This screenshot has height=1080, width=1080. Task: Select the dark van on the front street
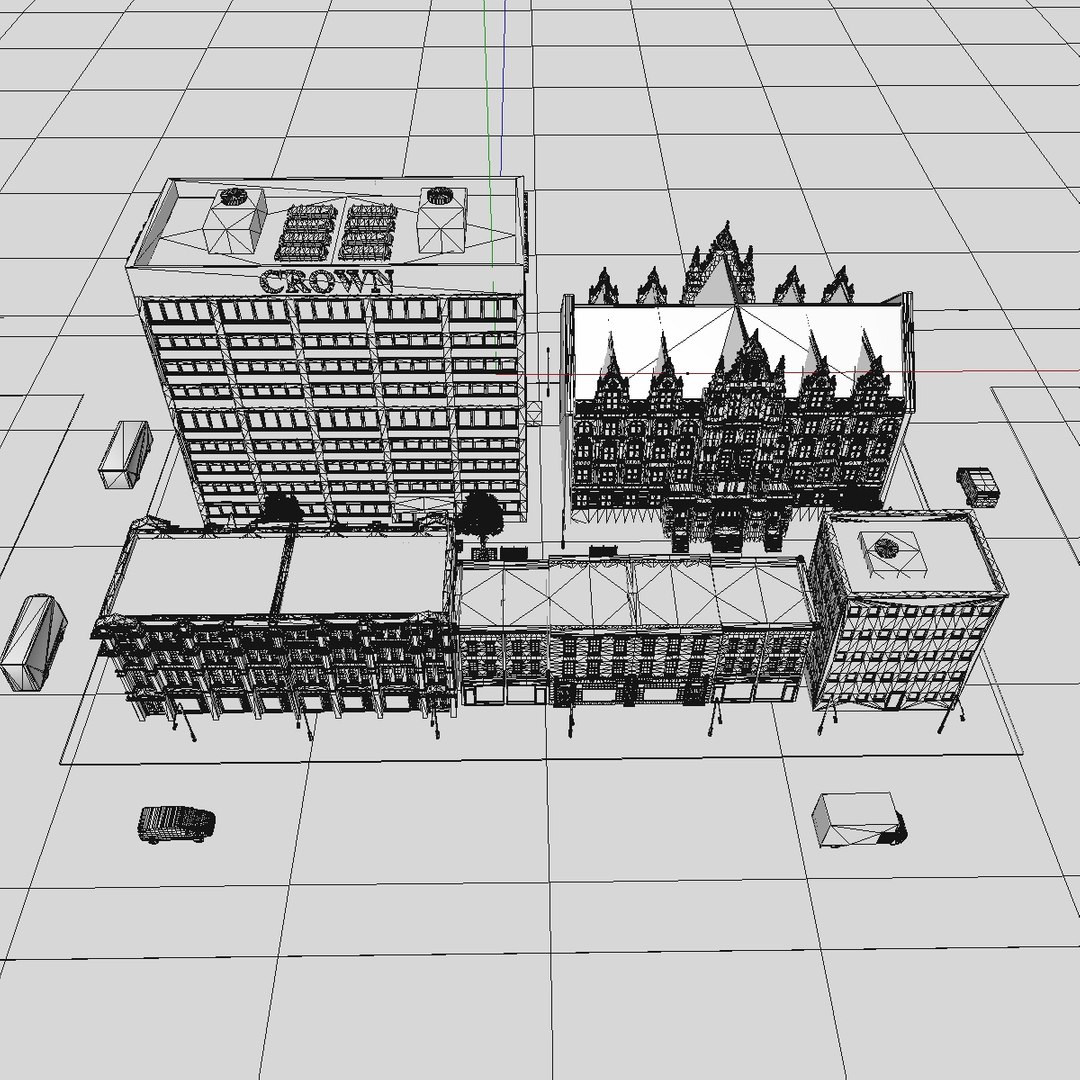(x=176, y=824)
